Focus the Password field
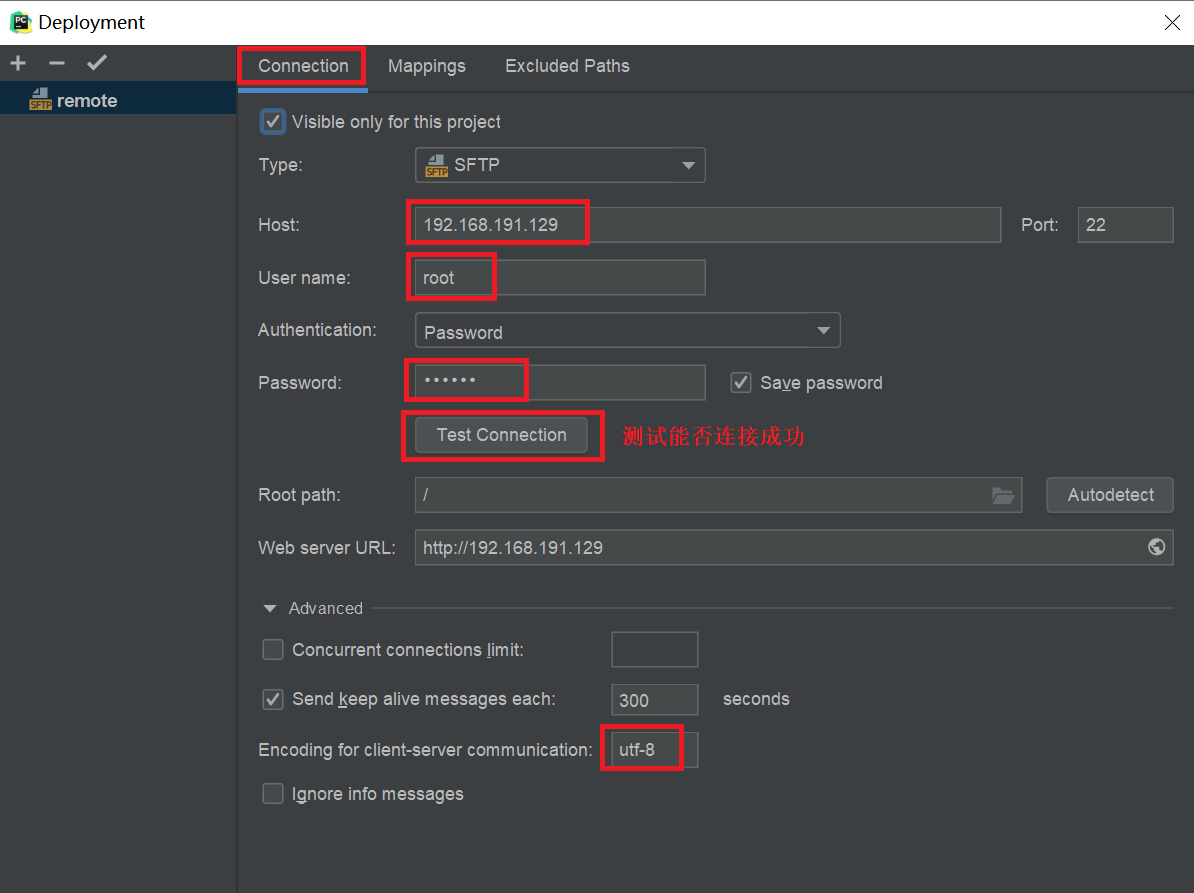 click(560, 382)
